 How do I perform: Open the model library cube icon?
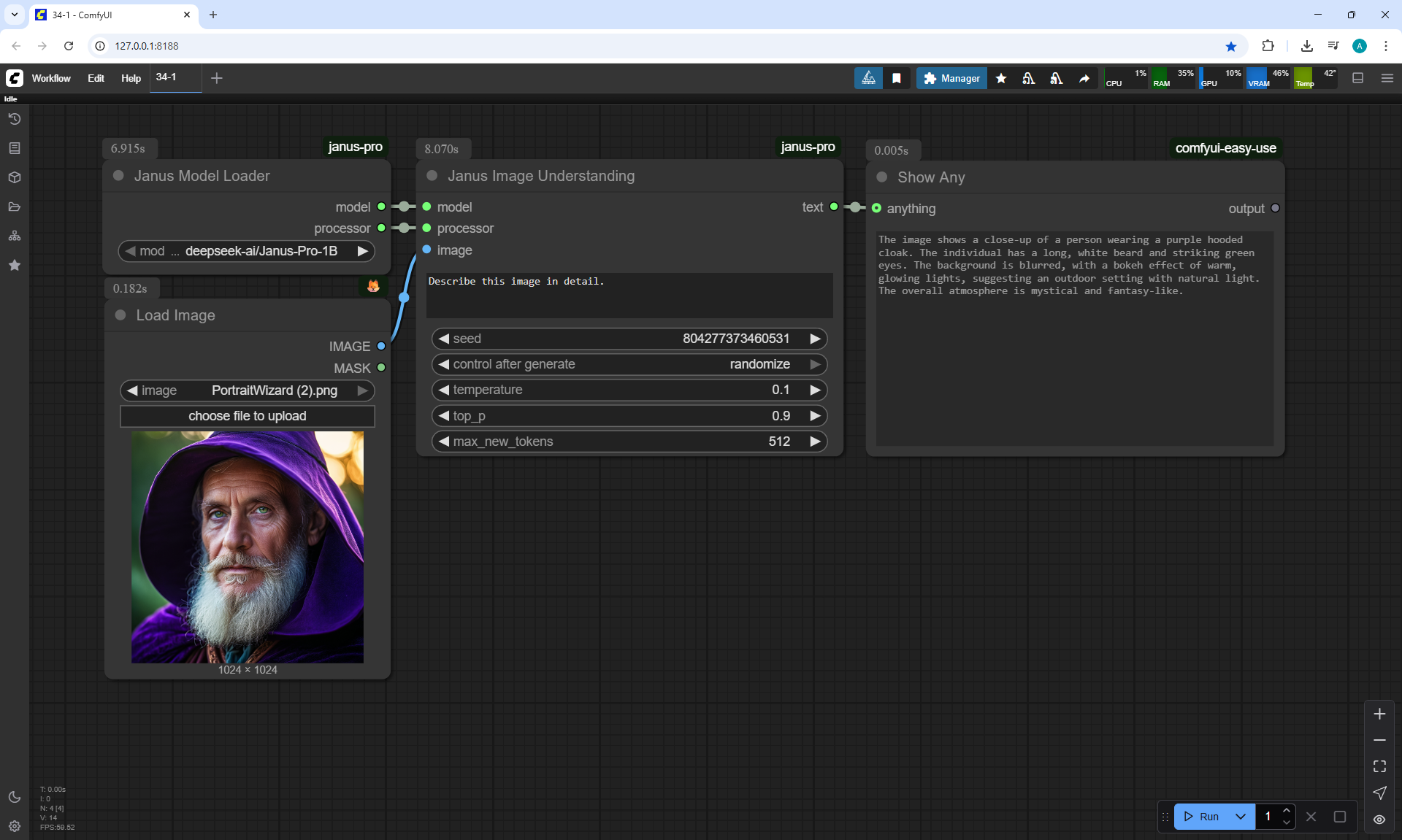point(15,177)
